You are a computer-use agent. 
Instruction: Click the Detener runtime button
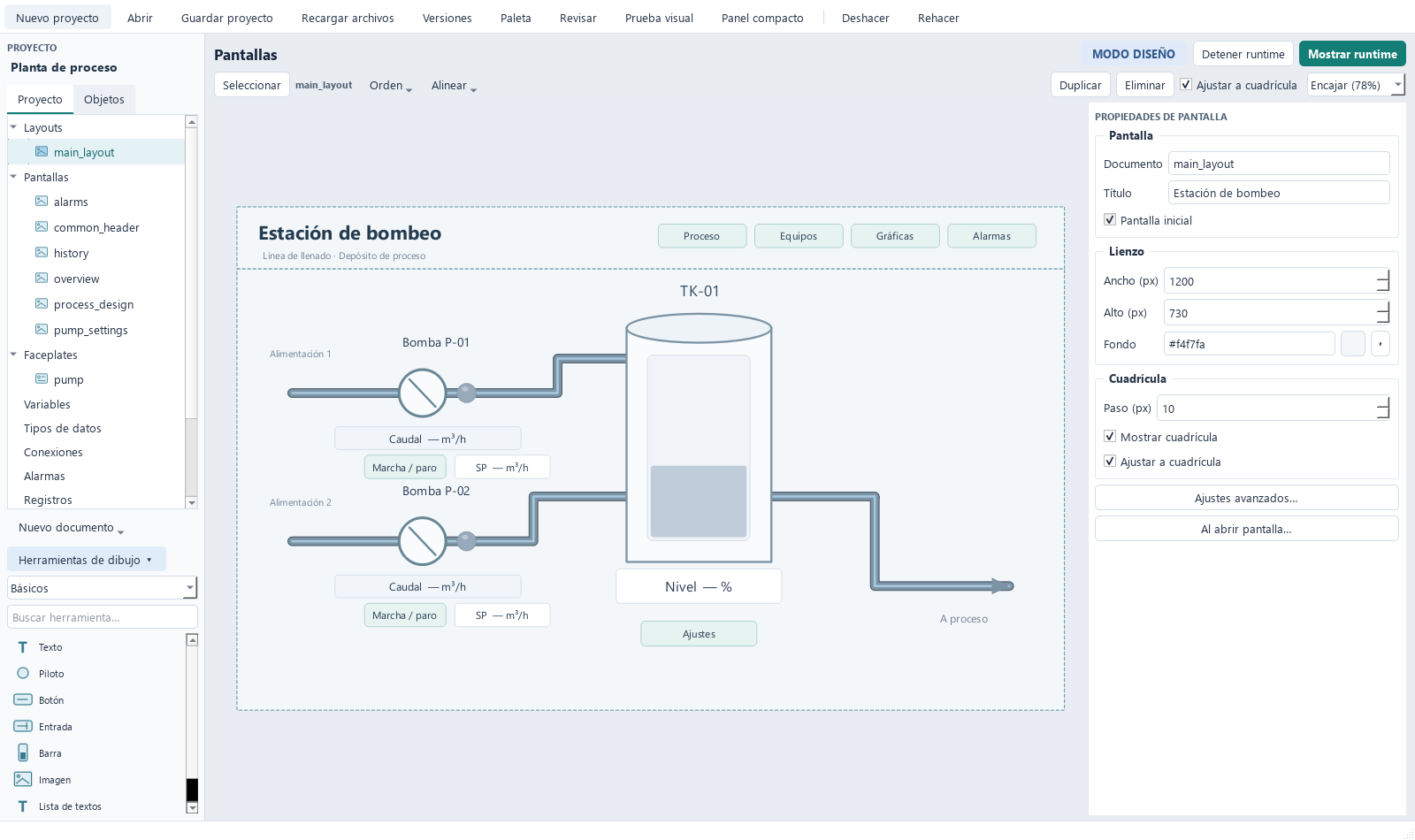point(1243,54)
